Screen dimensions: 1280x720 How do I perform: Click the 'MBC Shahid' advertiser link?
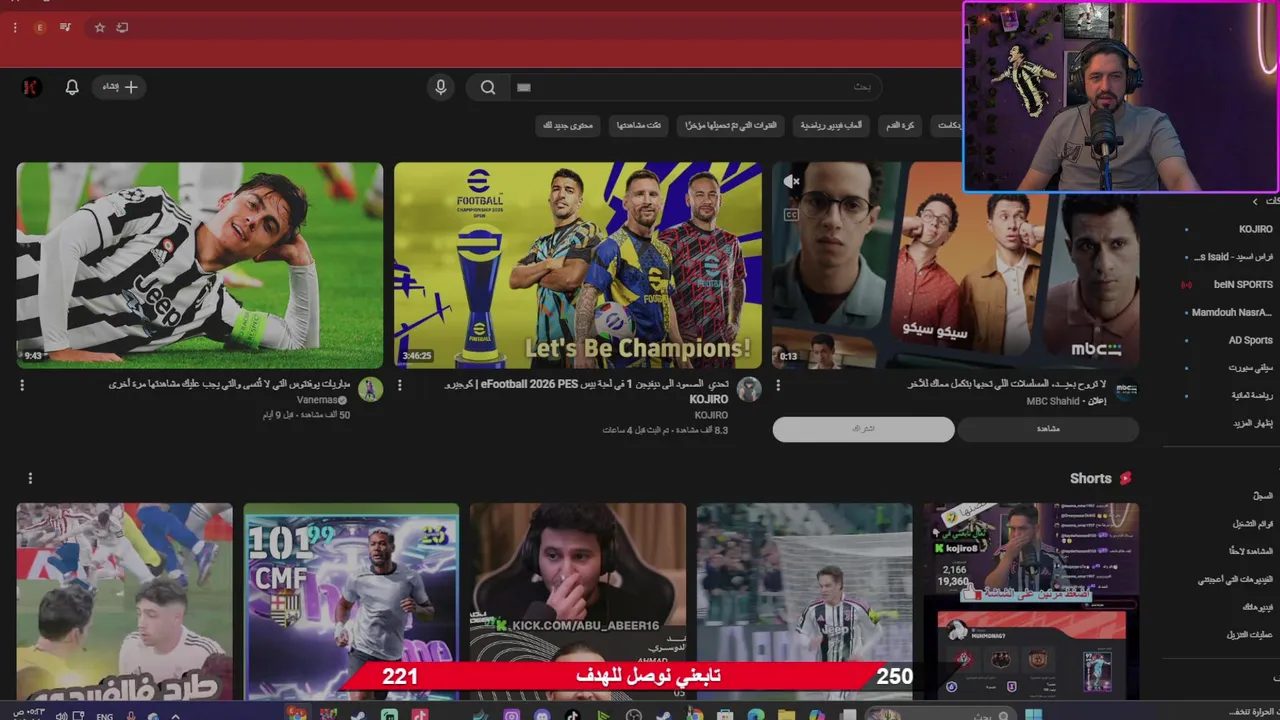1053,401
